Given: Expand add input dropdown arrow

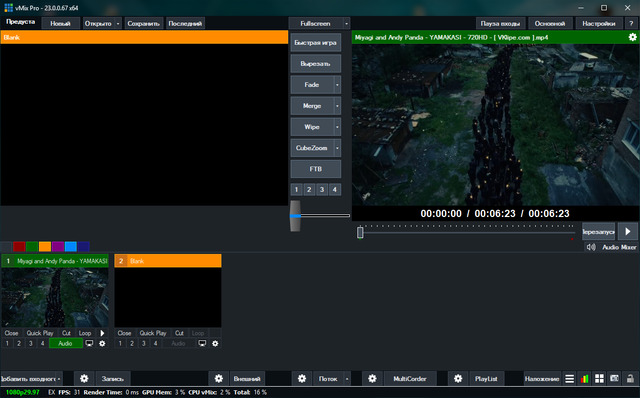Looking at the screenshot, I should (x=59, y=379).
